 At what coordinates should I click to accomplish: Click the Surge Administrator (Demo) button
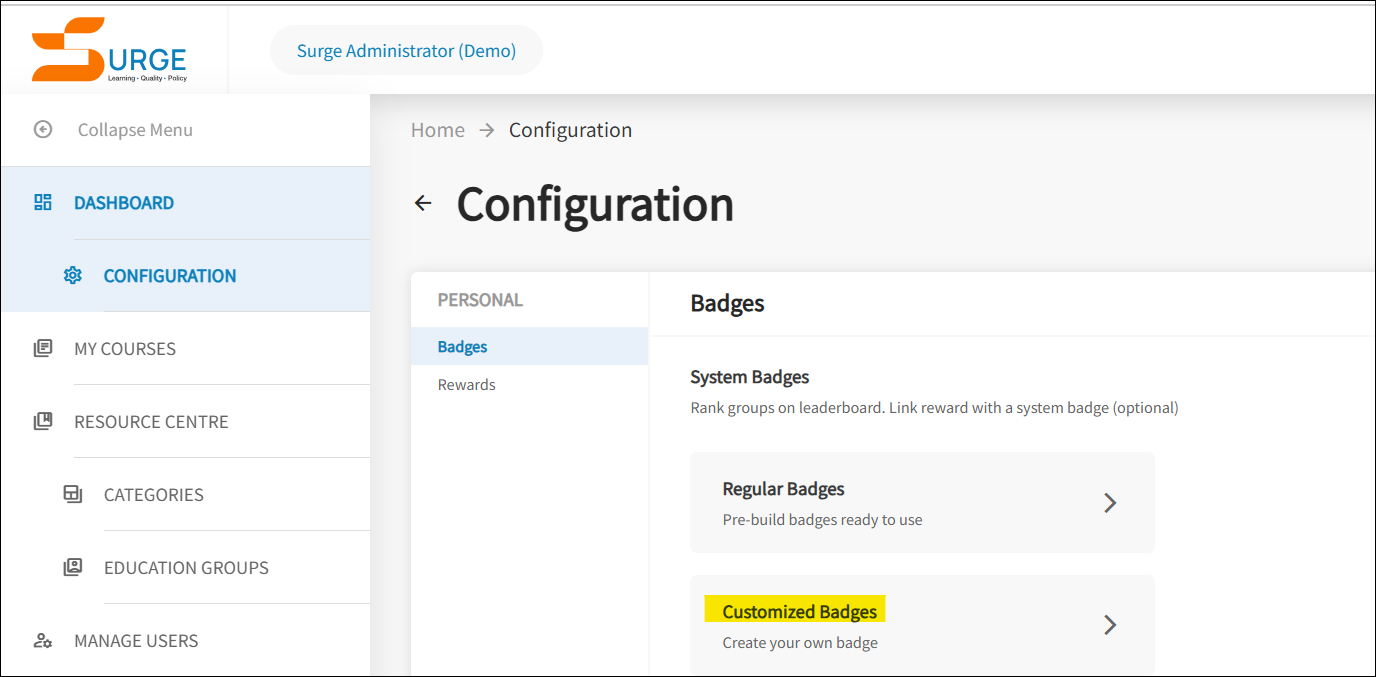406,50
